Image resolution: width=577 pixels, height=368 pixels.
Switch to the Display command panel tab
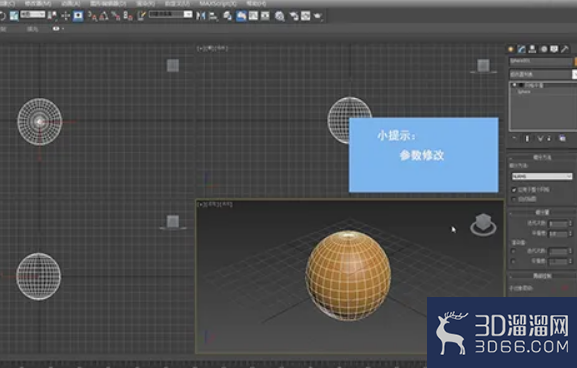tap(554, 49)
